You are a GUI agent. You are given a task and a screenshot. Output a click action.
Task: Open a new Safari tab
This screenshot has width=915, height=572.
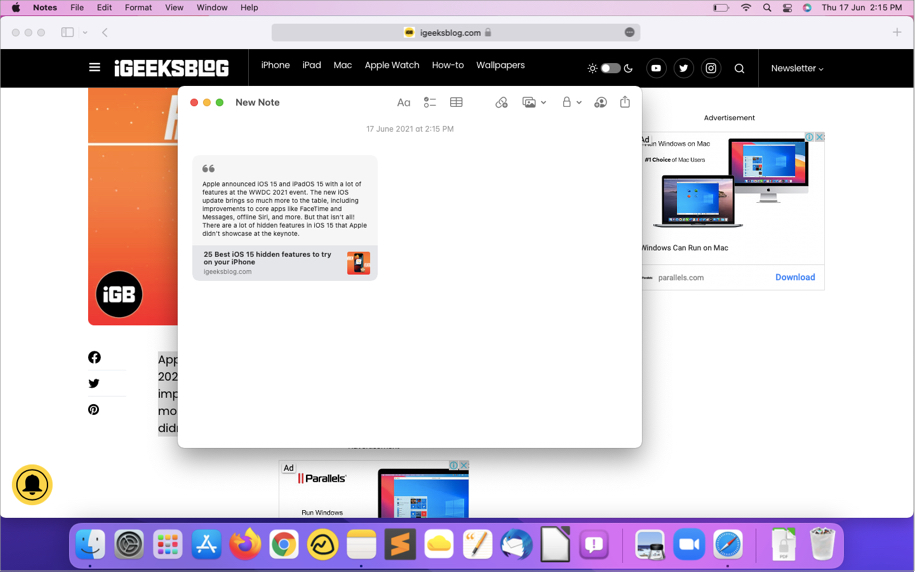click(897, 33)
